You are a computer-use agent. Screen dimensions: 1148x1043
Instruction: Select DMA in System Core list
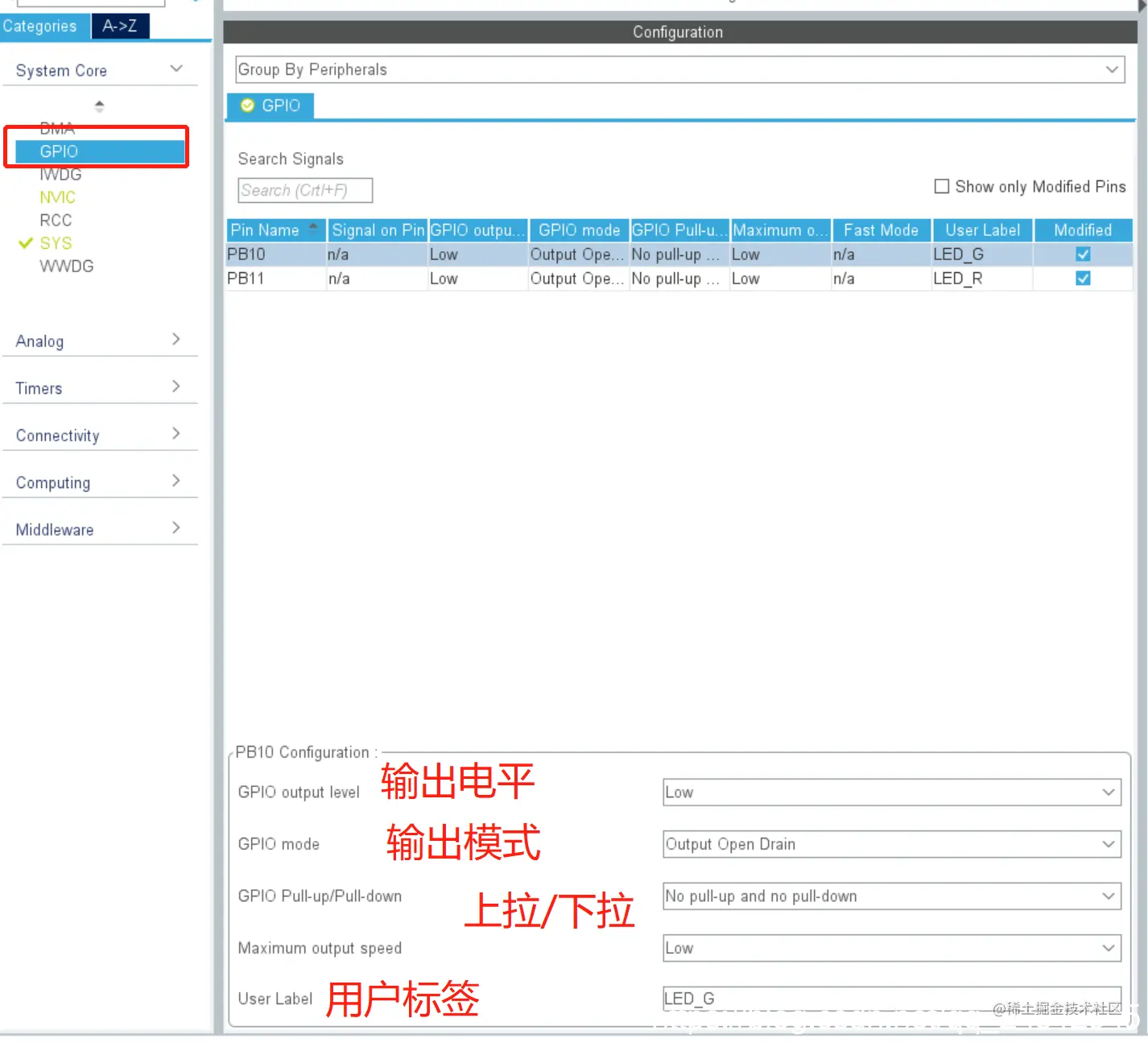click(57, 128)
